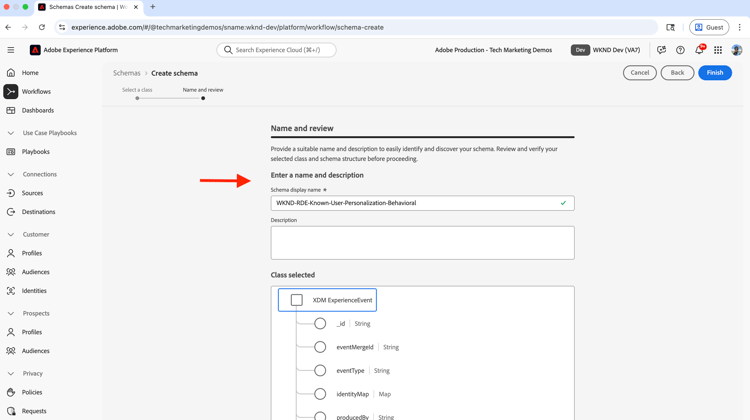The height and width of the screenshot is (420, 750).
Task: Click the Select a class step marker
Action: (137, 98)
